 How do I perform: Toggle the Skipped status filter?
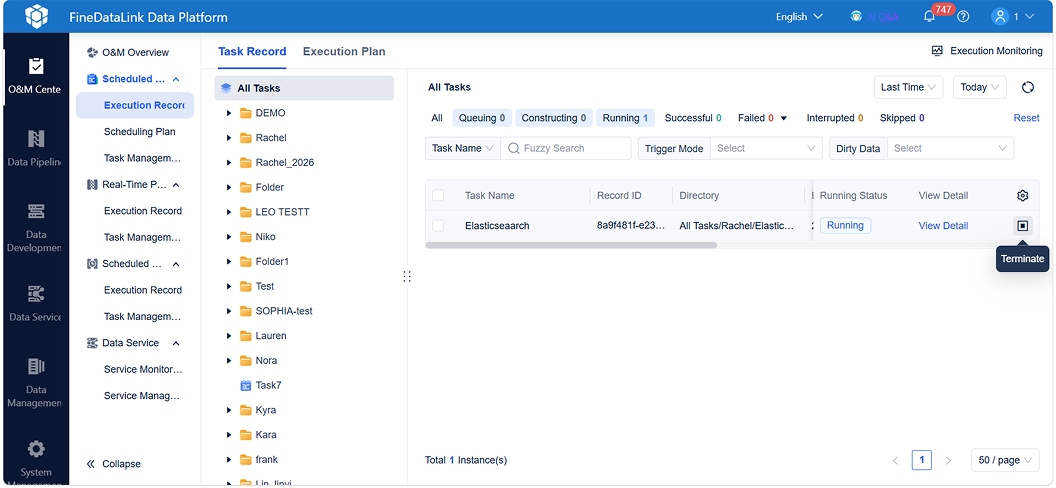click(x=902, y=118)
